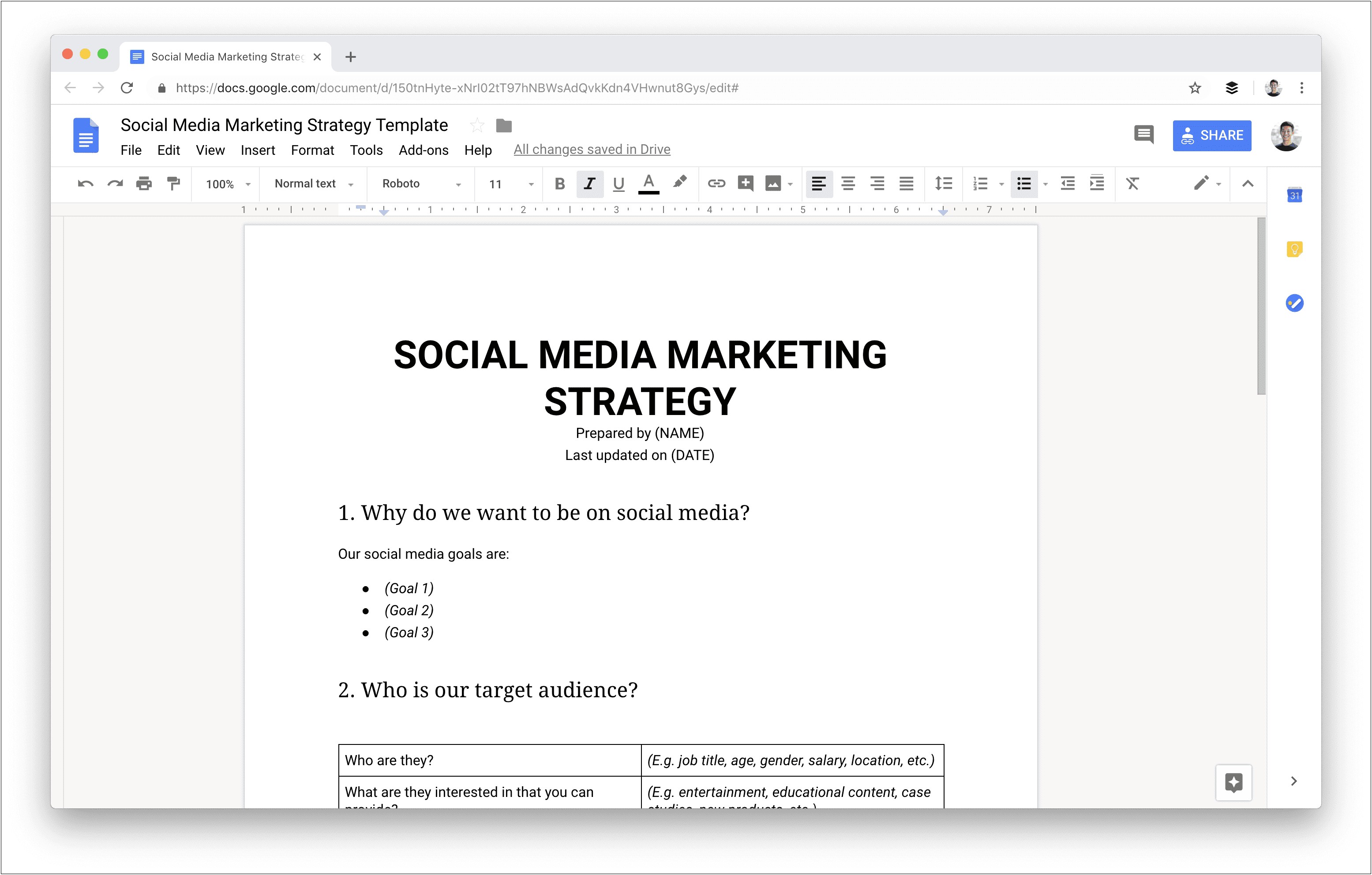Screen dimensions: 1372x875
Task: Open the Add-ons menu
Action: tap(424, 150)
